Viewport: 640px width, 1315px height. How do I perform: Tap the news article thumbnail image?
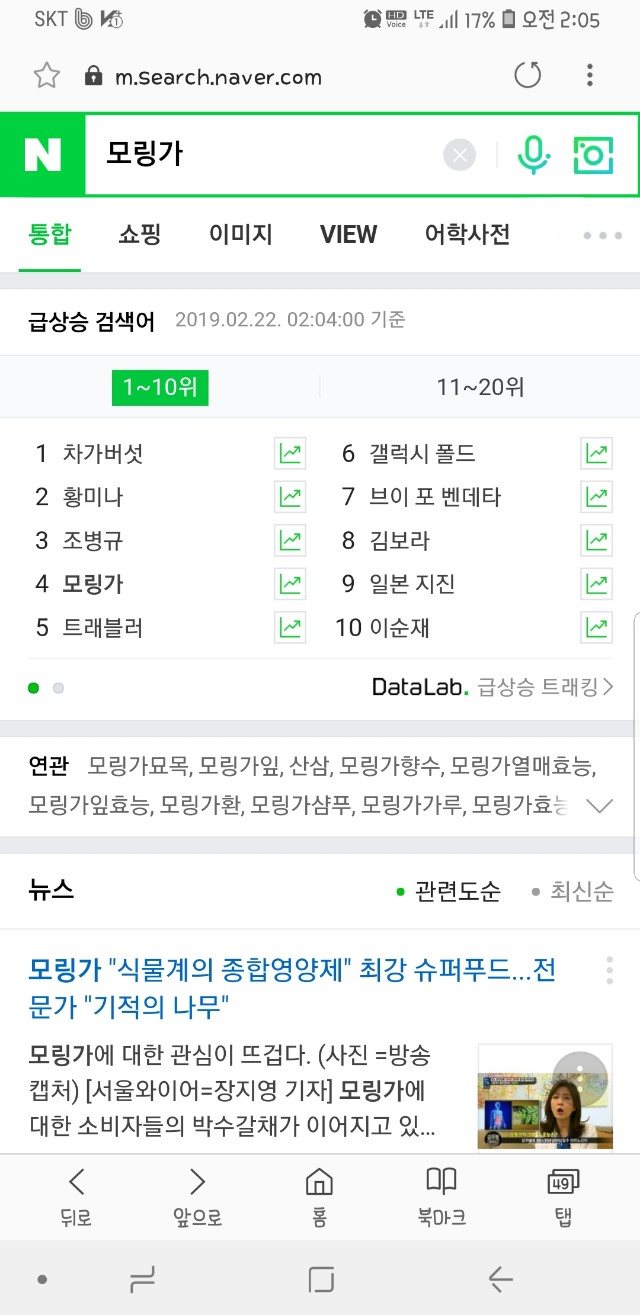(545, 1097)
